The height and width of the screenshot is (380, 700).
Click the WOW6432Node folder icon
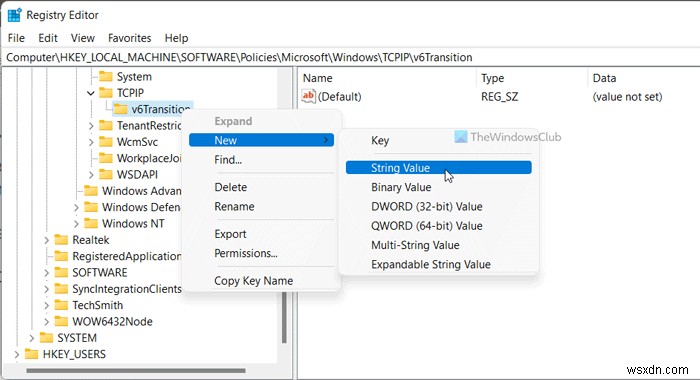coord(61,322)
